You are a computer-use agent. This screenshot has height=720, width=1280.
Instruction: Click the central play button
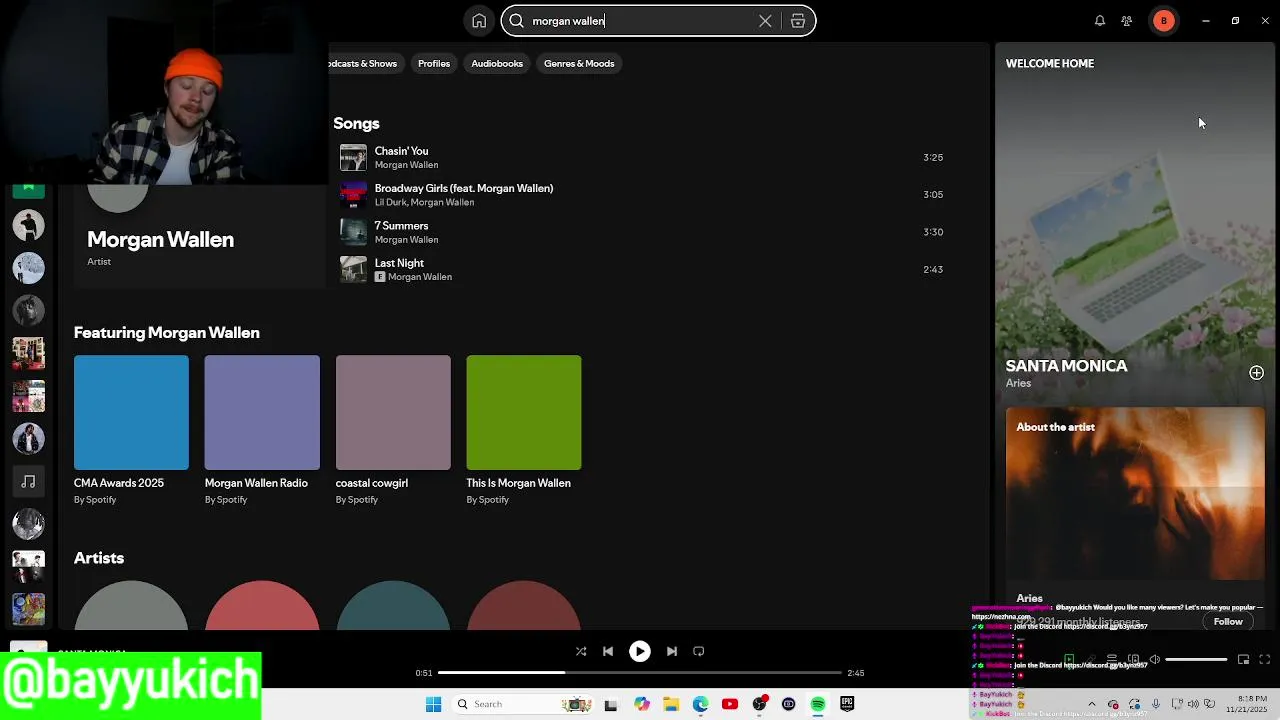(640, 651)
